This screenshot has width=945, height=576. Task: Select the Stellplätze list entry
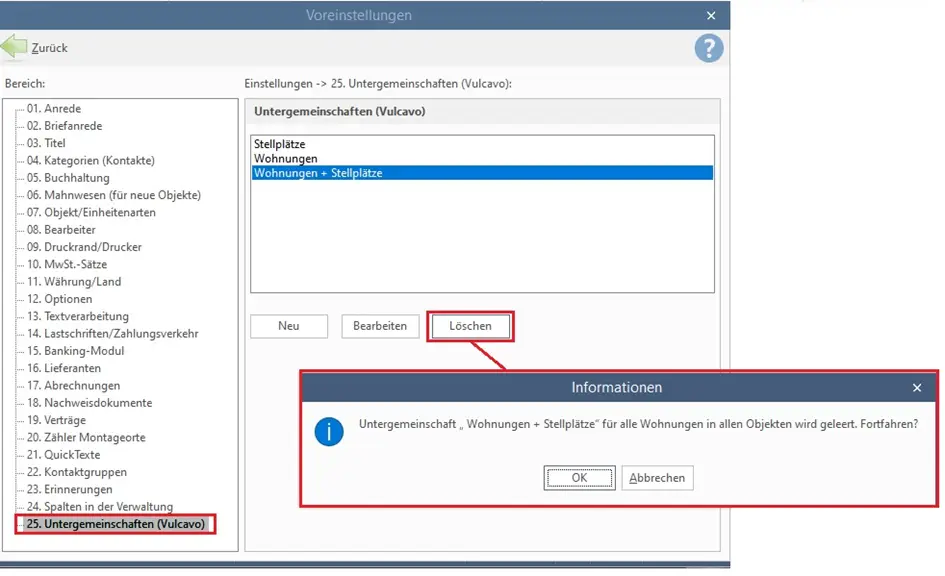280,144
